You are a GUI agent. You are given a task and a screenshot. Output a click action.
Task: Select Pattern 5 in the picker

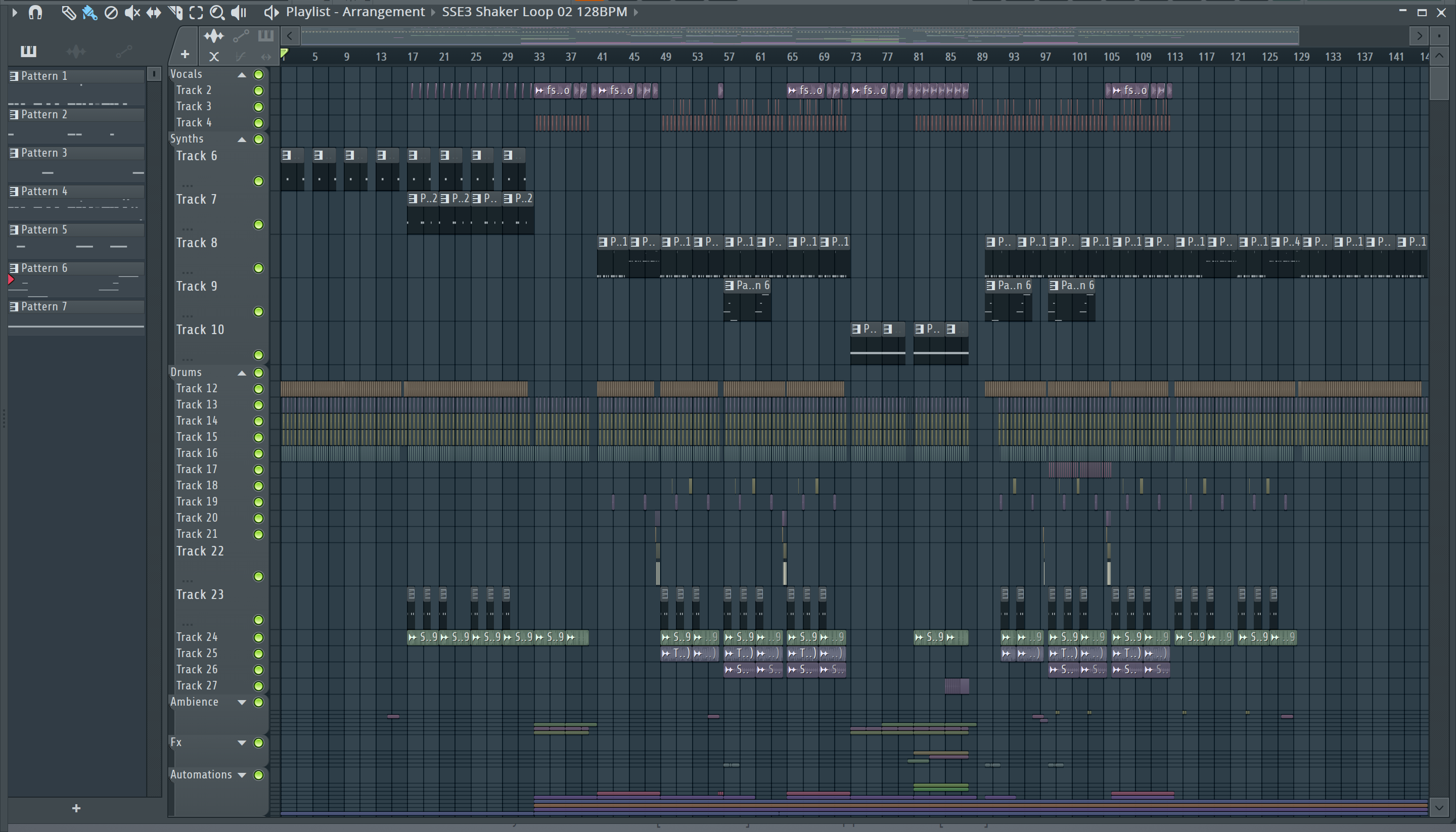[x=75, y=229]
